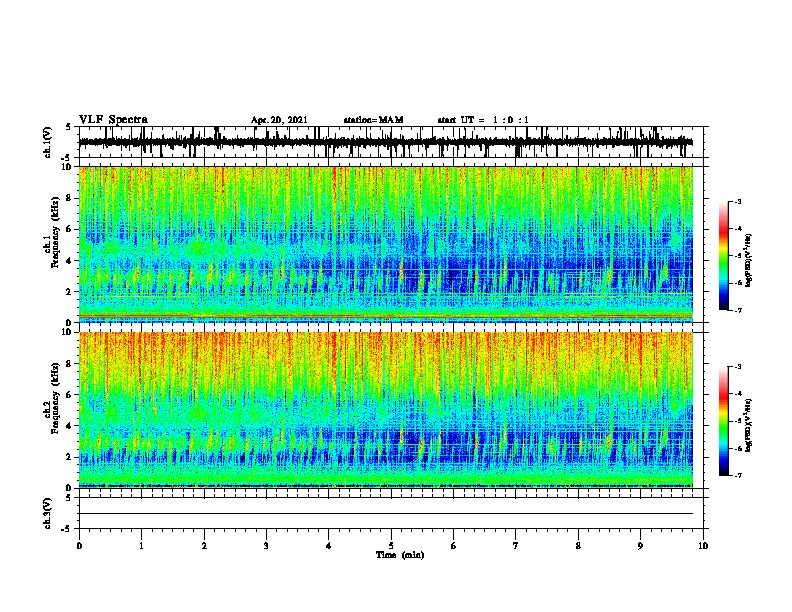Click time axis tick label "3"
Screen dimensions: 792x612
[266, 546]
